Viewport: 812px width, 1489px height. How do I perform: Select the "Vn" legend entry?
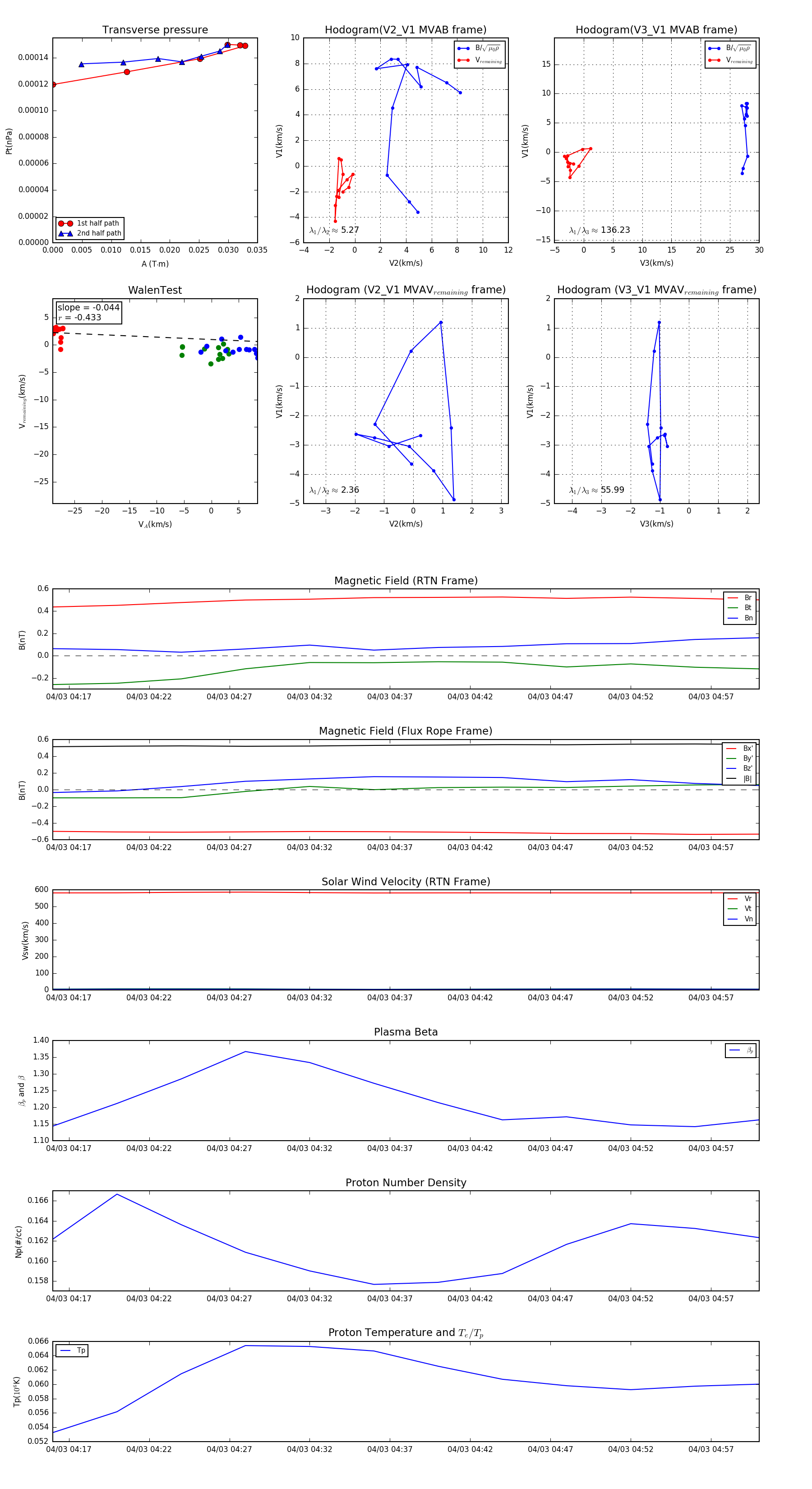tap(740, 919)
